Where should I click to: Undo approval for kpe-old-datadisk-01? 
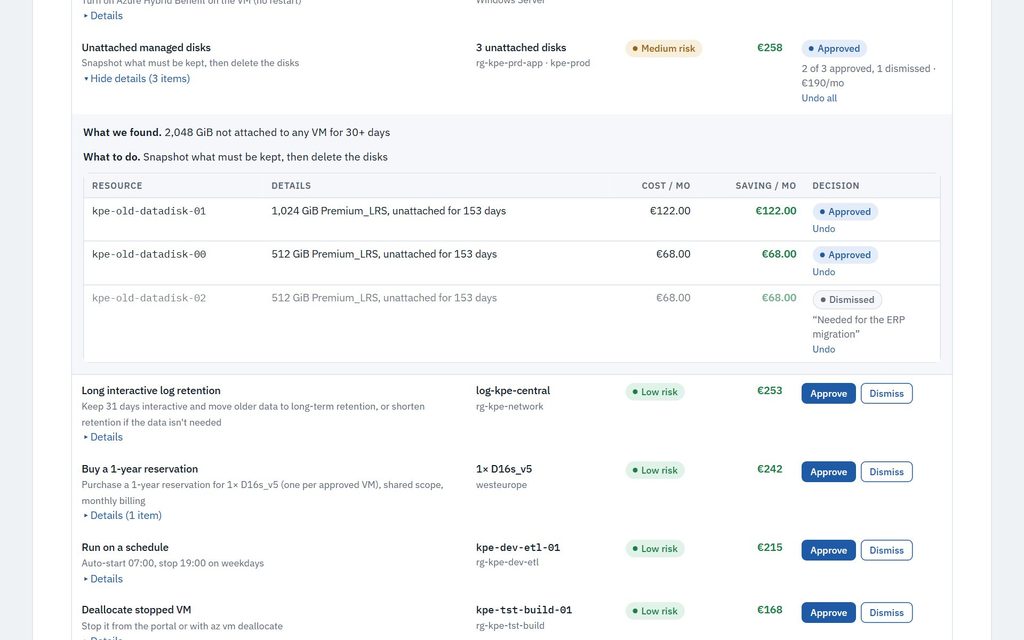(824, 229)
